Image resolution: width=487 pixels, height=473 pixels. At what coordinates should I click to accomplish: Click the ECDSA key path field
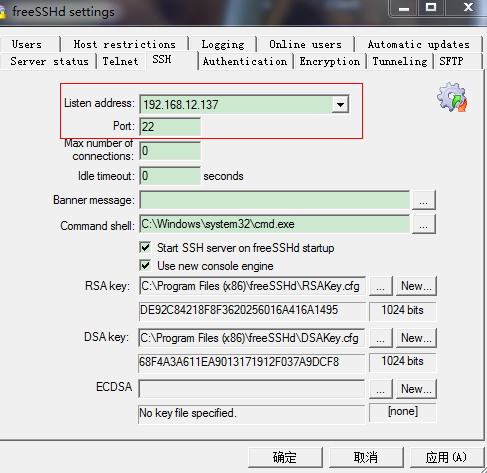click(252, 389)
